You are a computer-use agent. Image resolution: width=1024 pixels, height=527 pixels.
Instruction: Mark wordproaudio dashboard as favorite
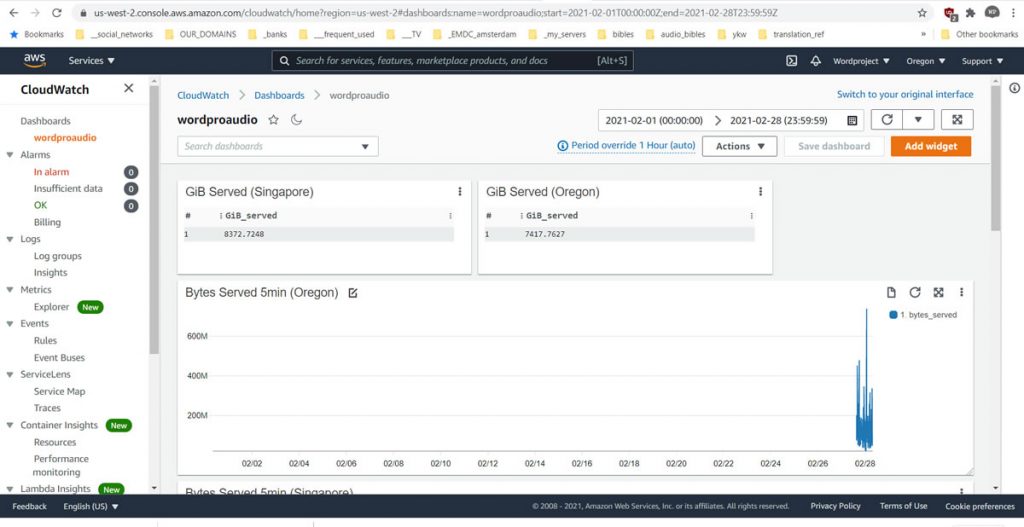click(274, 120)
